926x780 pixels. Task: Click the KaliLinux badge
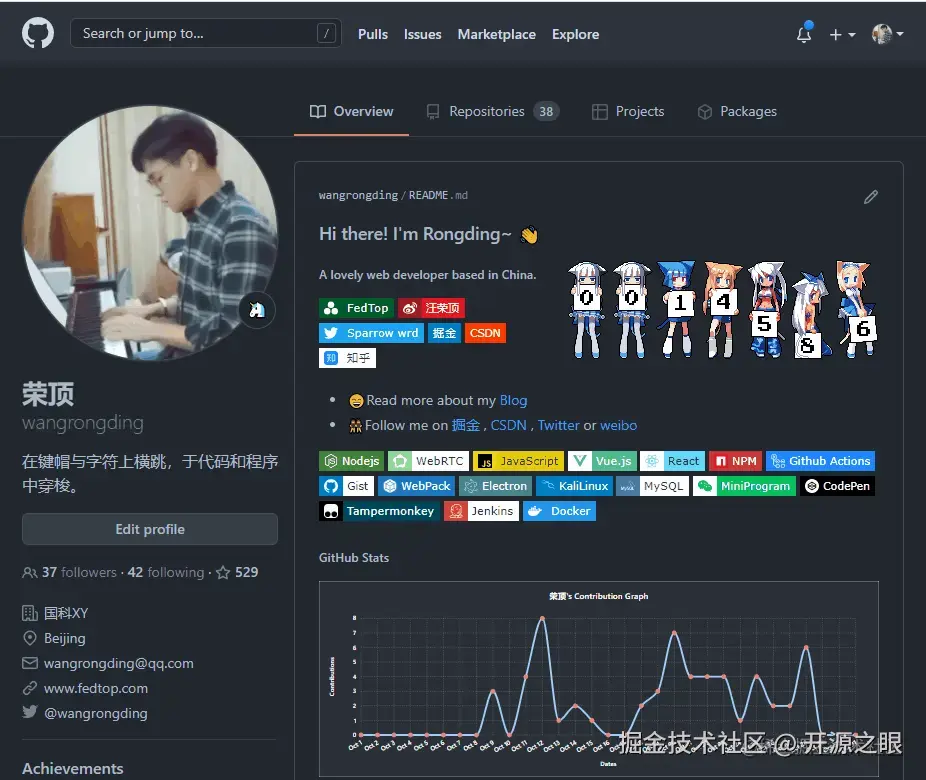click(575, 486)
